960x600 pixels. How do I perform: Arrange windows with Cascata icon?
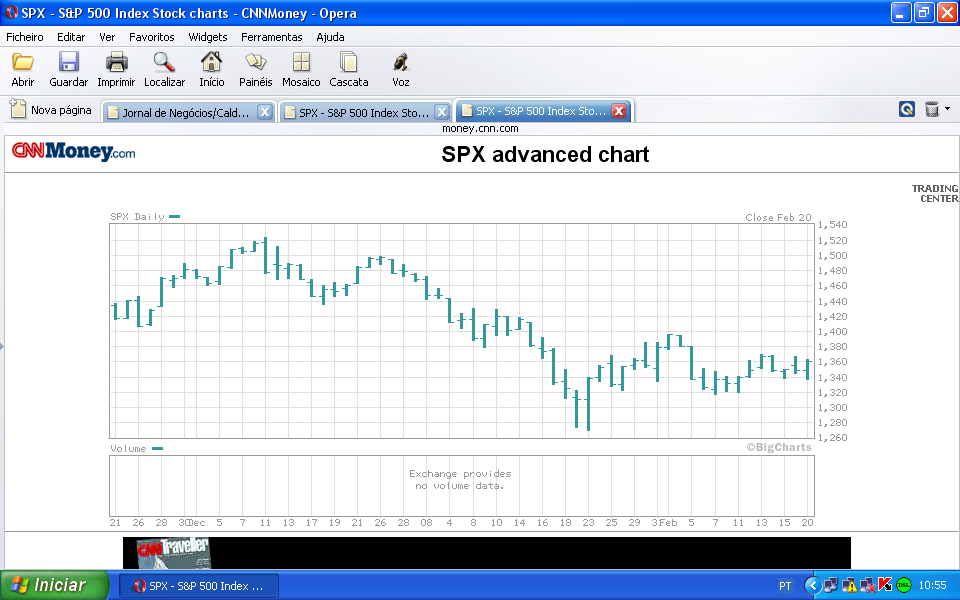coord(348,62)
